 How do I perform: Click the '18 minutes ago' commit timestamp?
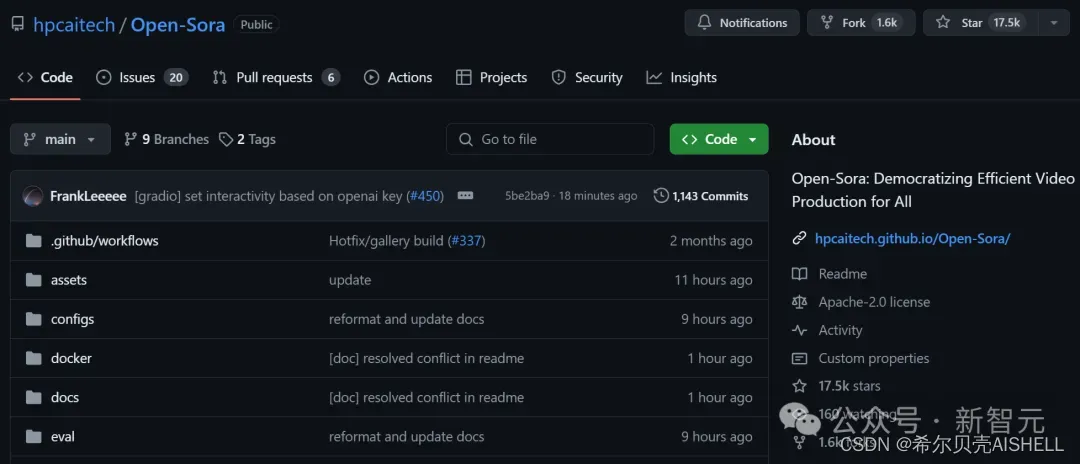point(598,196)
